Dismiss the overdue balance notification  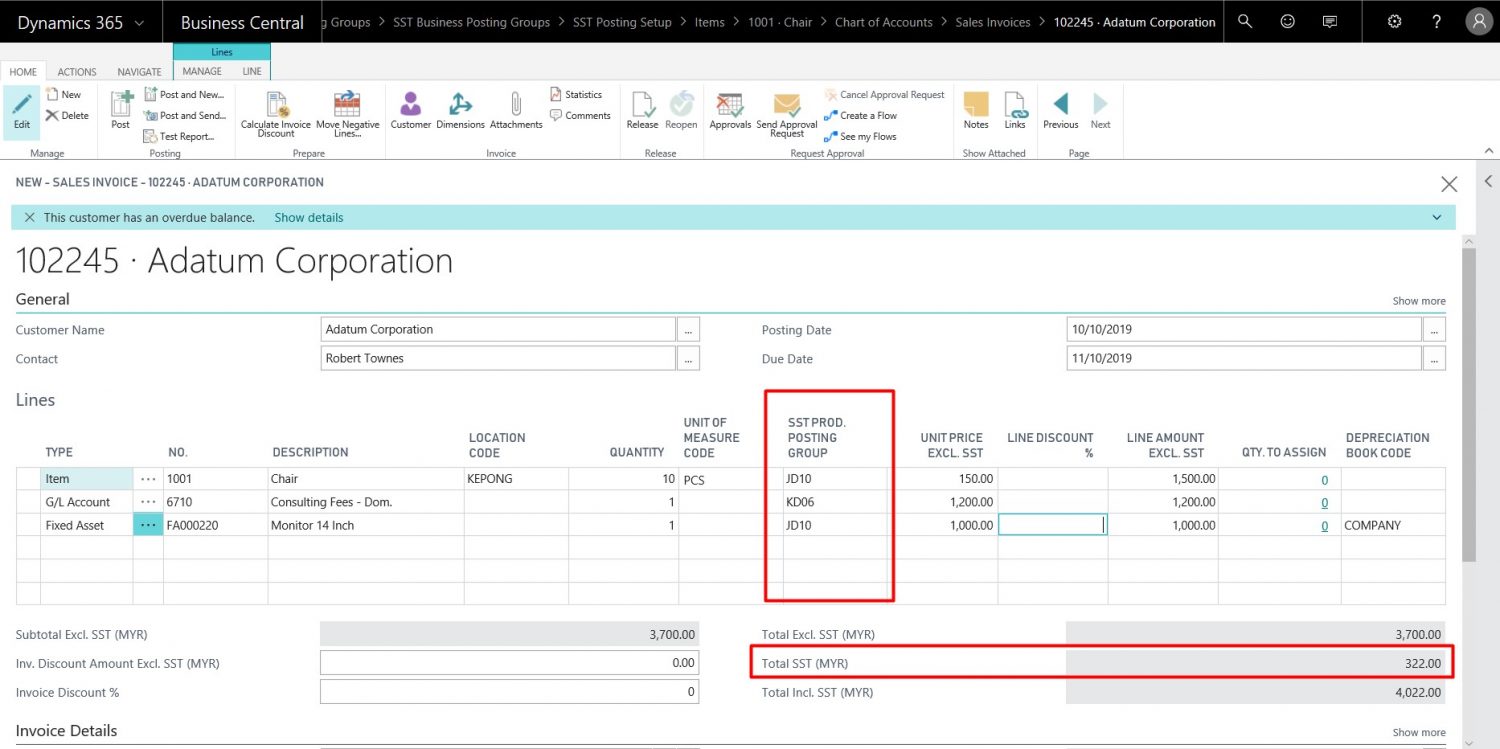point(29,218)
